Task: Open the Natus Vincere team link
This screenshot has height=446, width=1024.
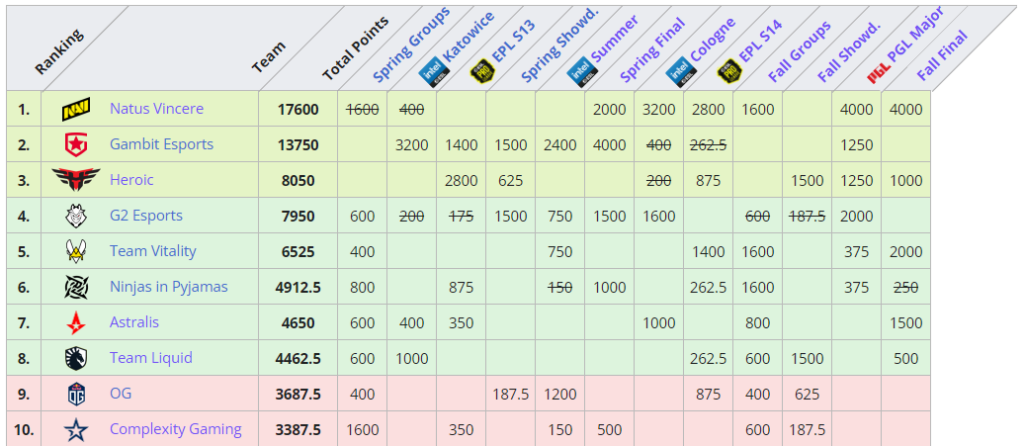Action: pyautogui.click(x=156, y=108)
